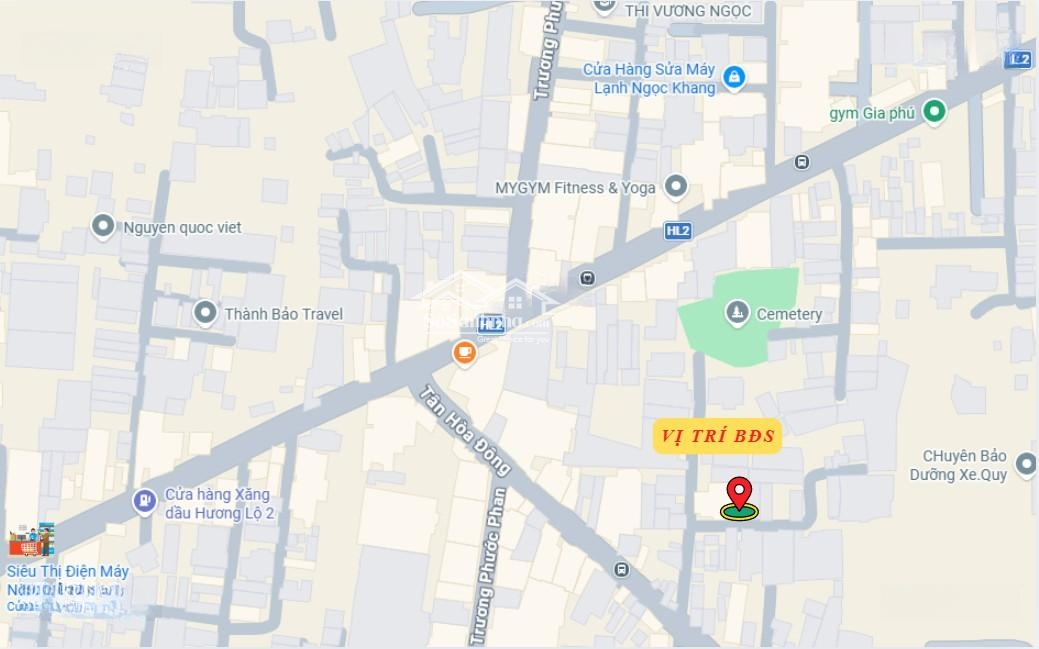Select the Thành Bảo Travel marker icon

pos(205,312)
